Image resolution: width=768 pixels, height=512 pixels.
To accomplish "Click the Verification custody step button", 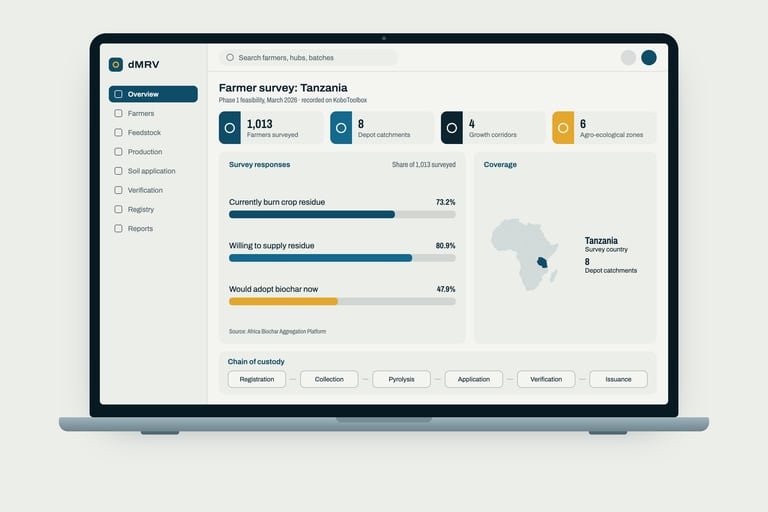I will pyautogui.click(x=546, y=379).
